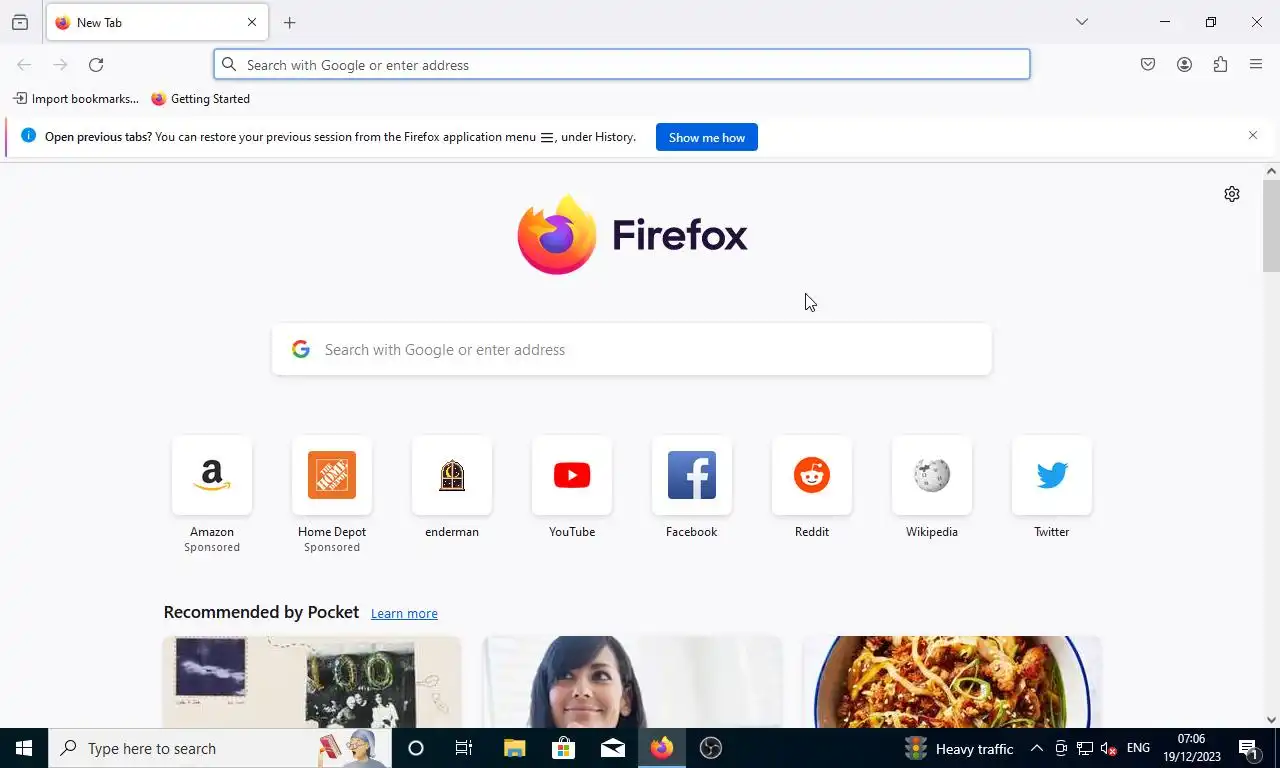Open the Firefox application hamburger menu

coord(1256,65)
